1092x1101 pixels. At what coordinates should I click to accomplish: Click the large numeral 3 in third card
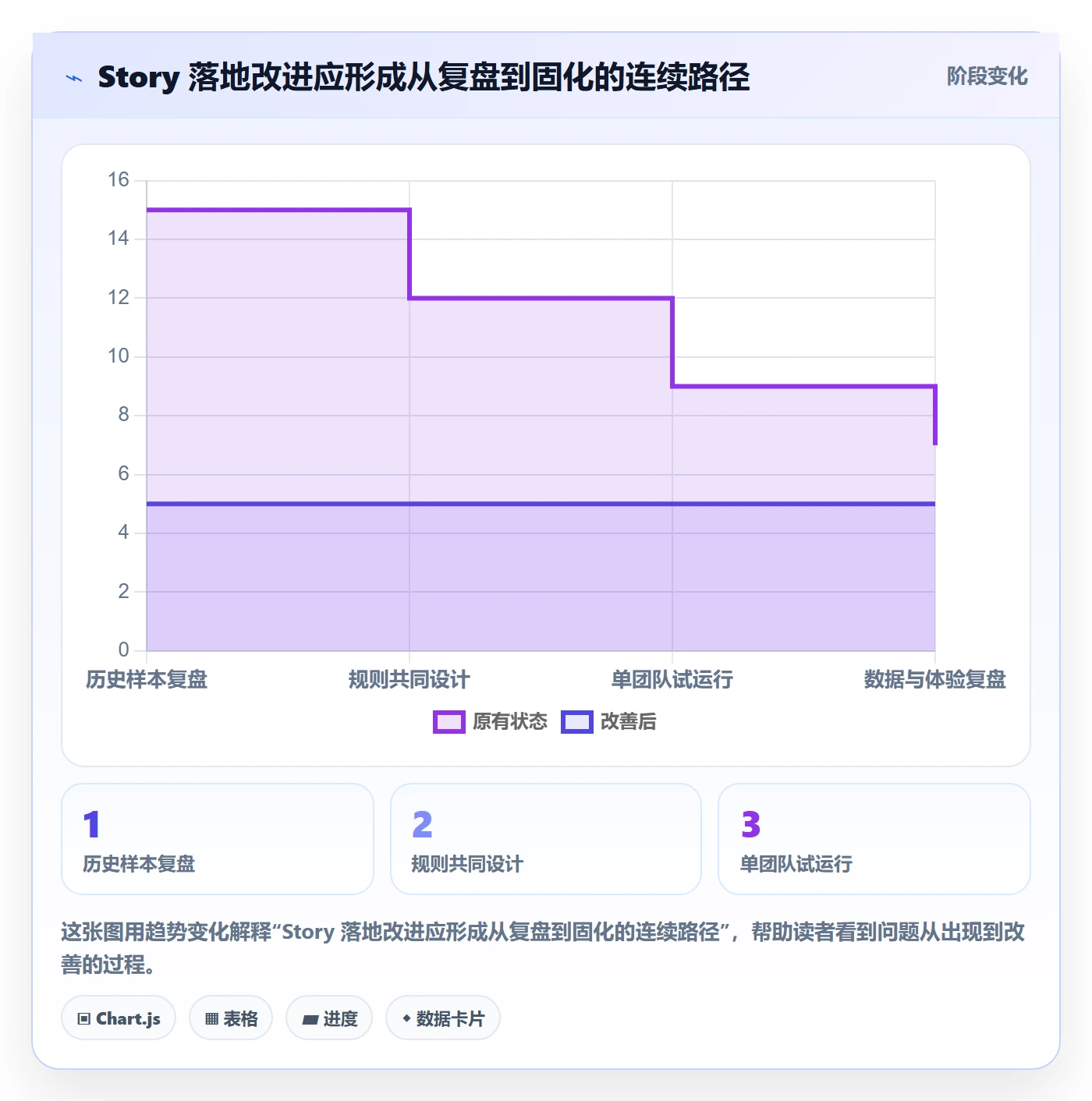coord(750,824)
